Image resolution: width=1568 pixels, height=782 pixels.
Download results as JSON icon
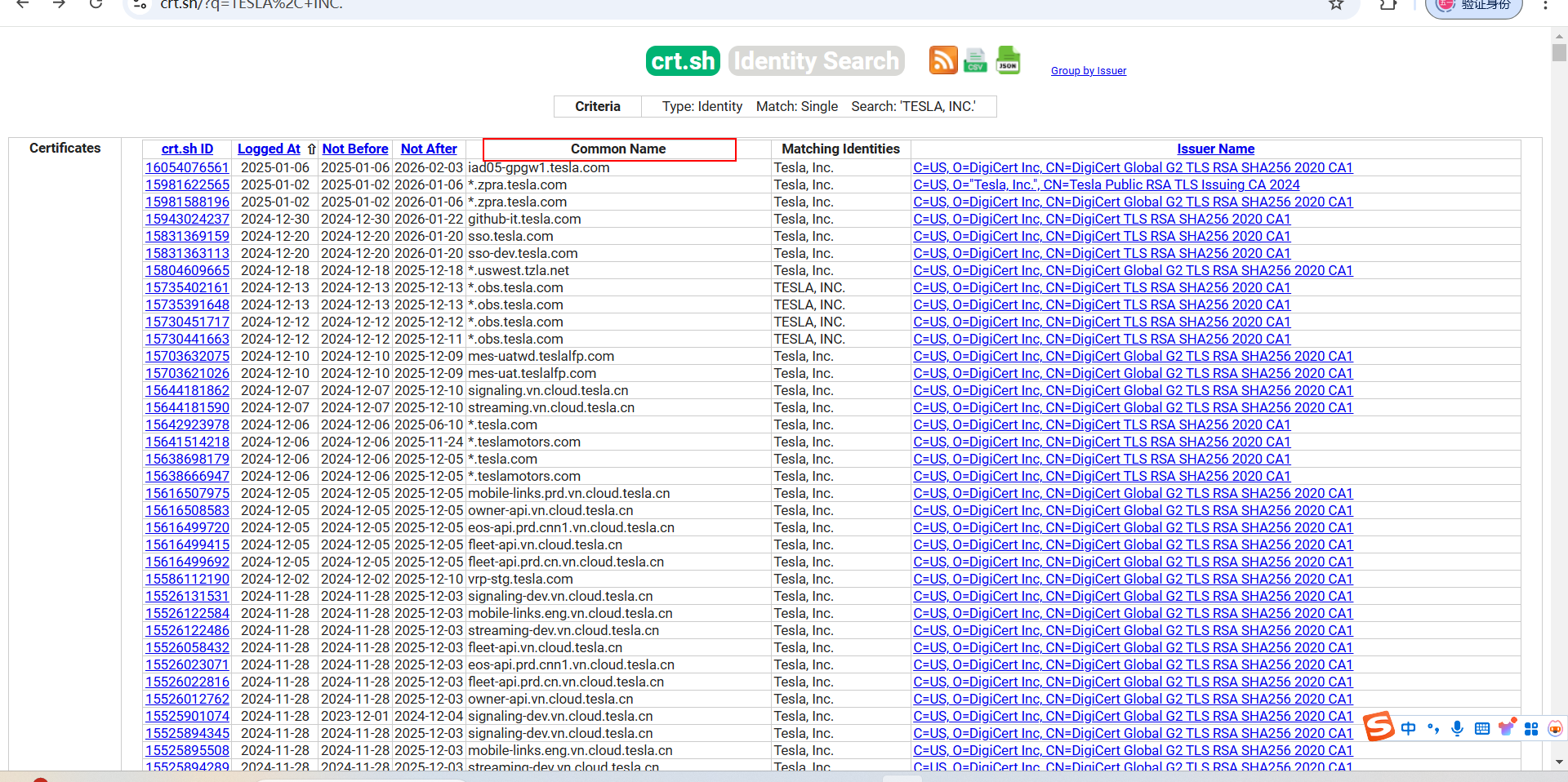pos(1008,60)
